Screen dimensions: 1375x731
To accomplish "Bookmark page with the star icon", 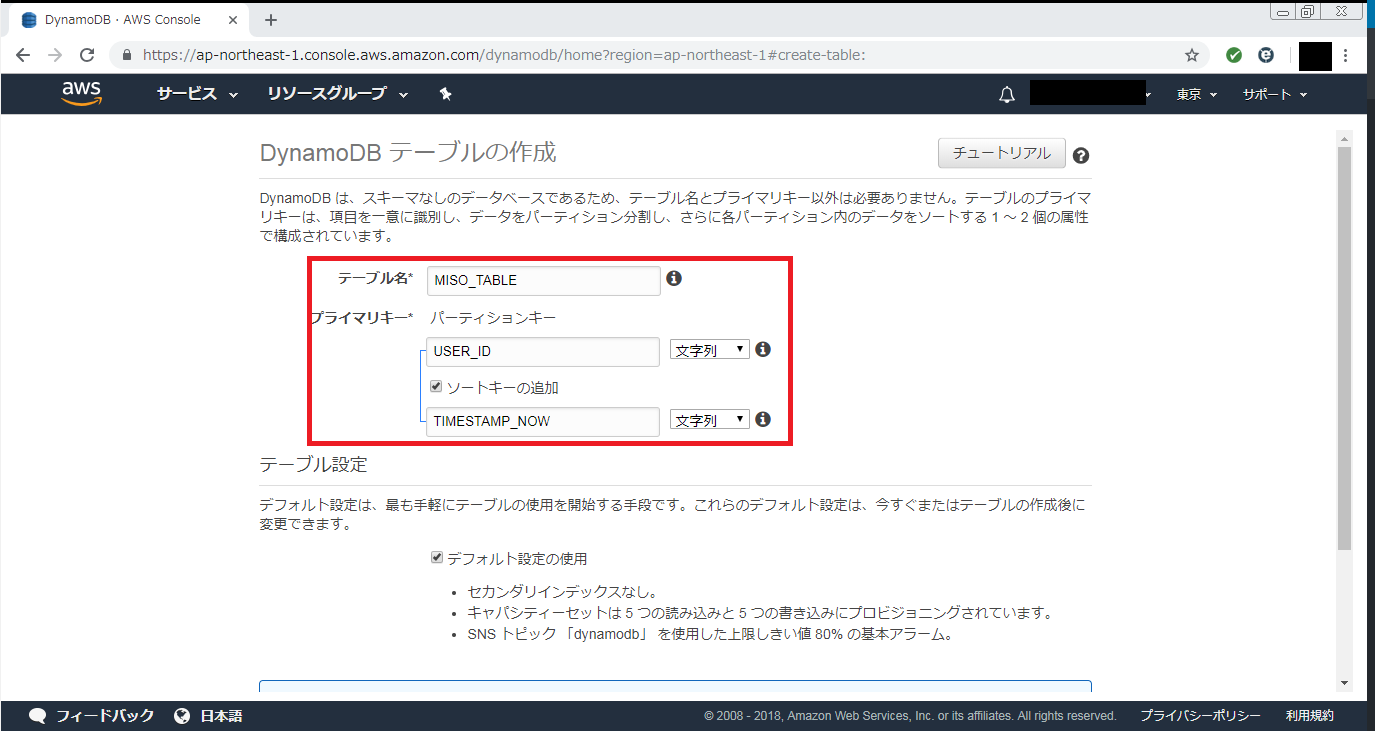I will pos(1191,55).
